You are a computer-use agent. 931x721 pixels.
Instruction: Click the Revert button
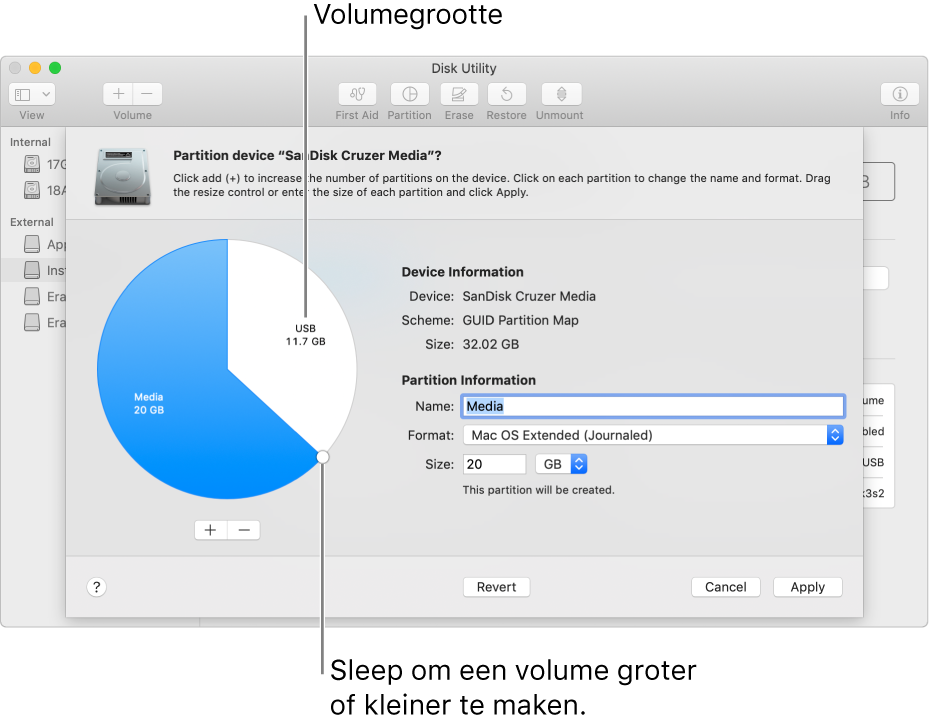coord(496,587)
